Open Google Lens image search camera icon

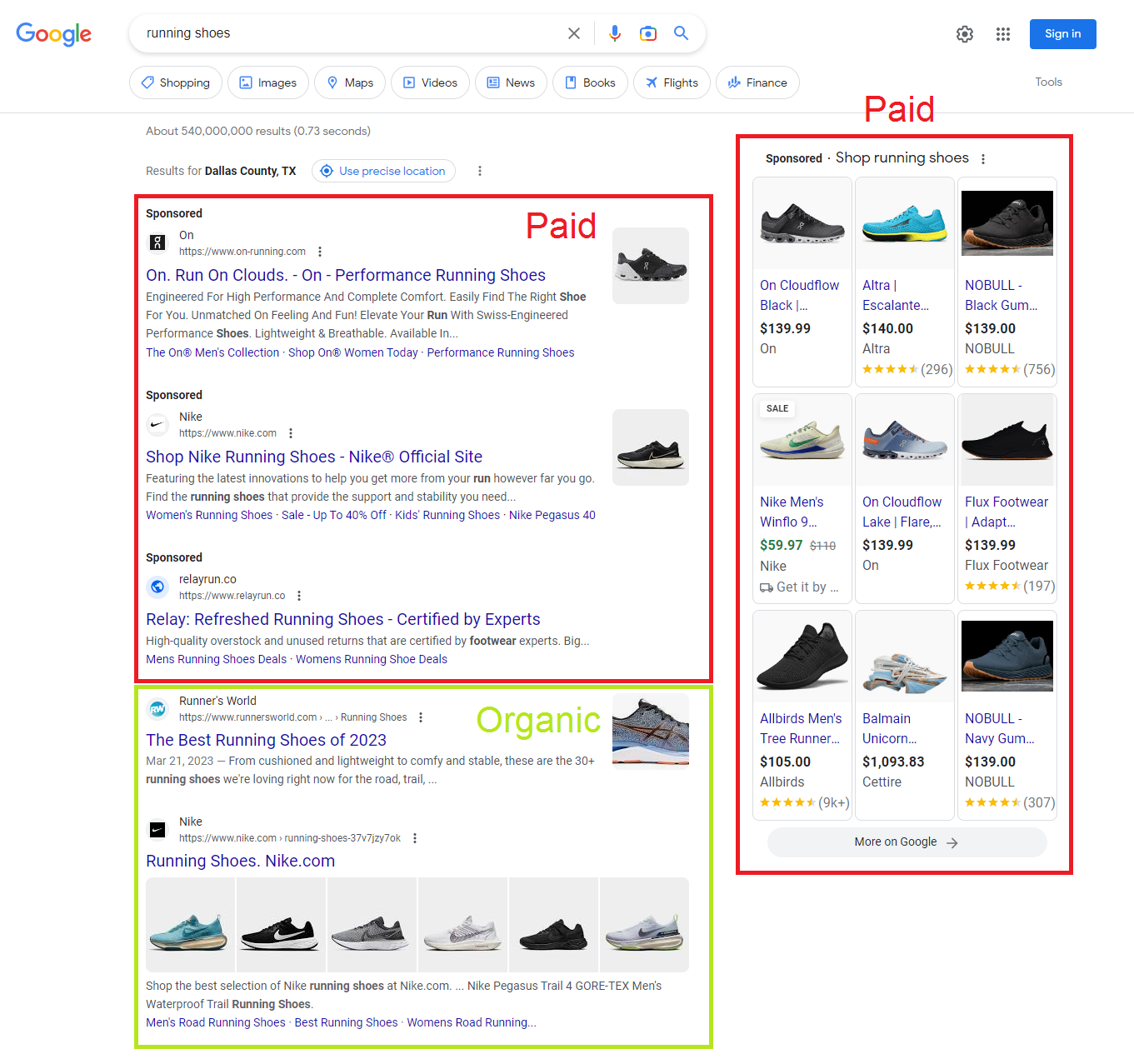click(x=648, y=33)
